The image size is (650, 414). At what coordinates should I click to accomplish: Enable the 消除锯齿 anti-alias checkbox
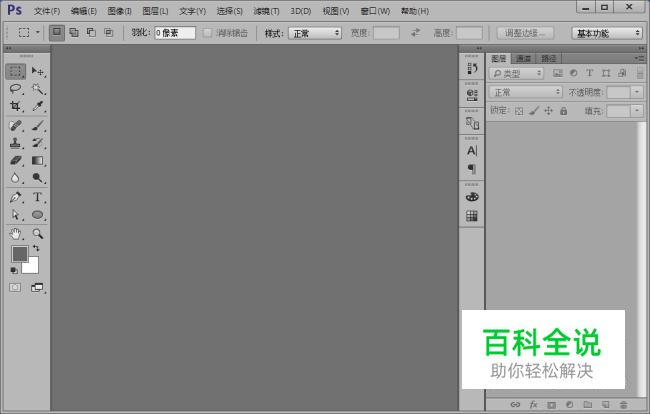point(208,33)
